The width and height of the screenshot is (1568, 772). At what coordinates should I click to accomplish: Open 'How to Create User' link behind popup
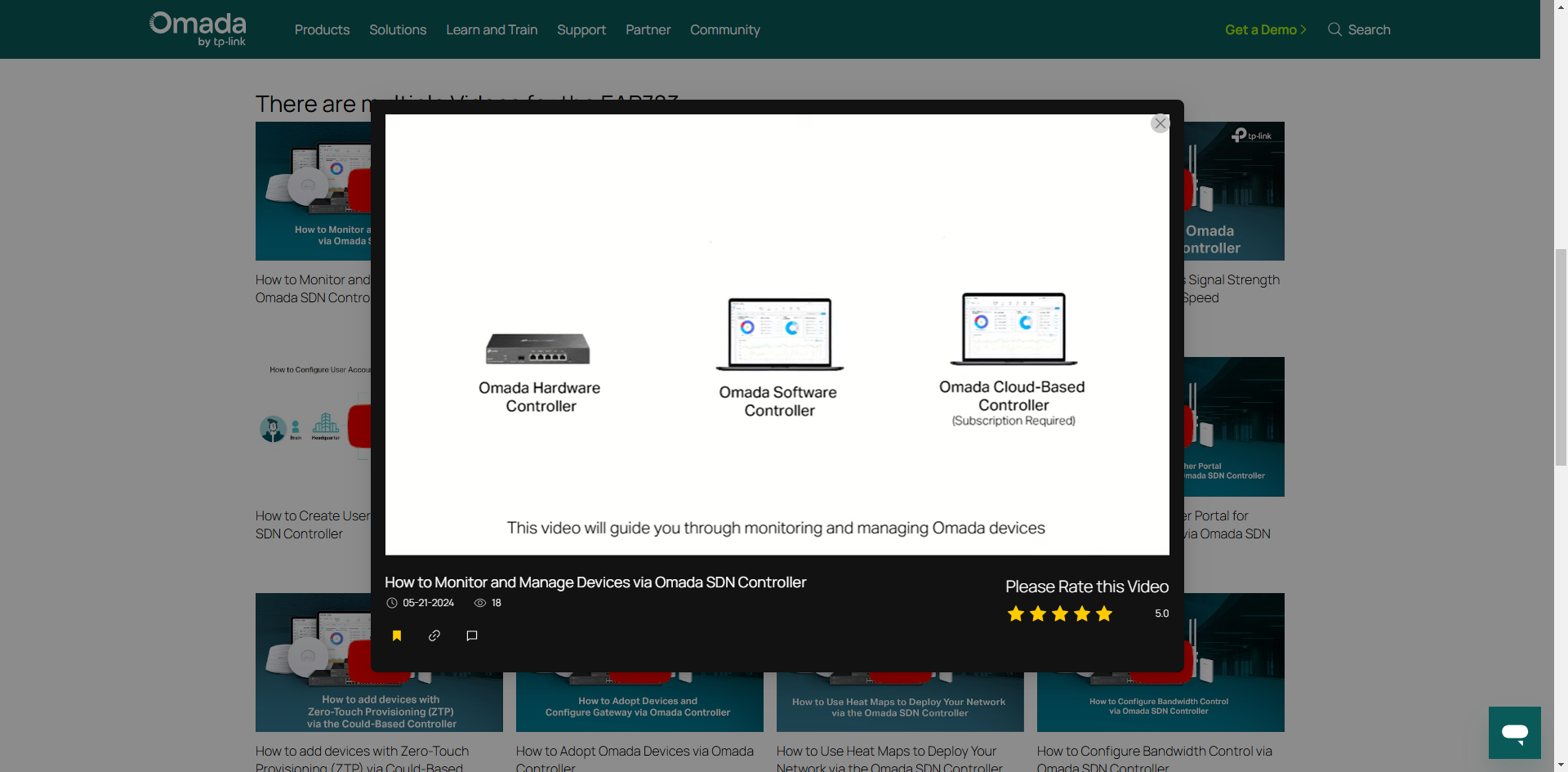[313, 524]
